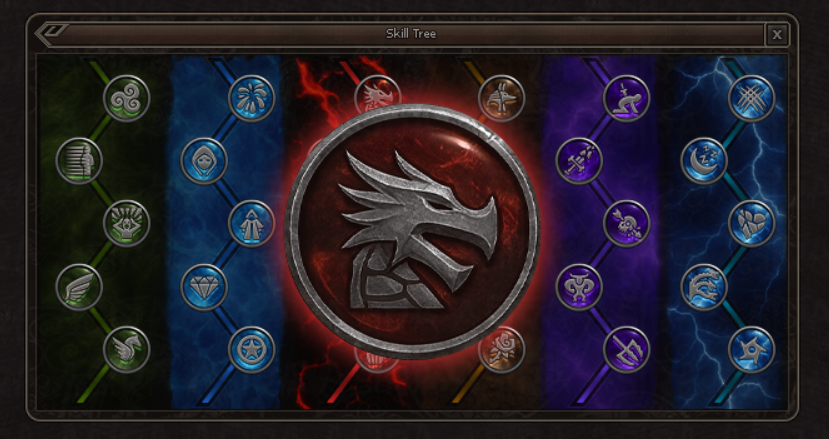Select the purple crossed scythes skill

coord(627,350)
